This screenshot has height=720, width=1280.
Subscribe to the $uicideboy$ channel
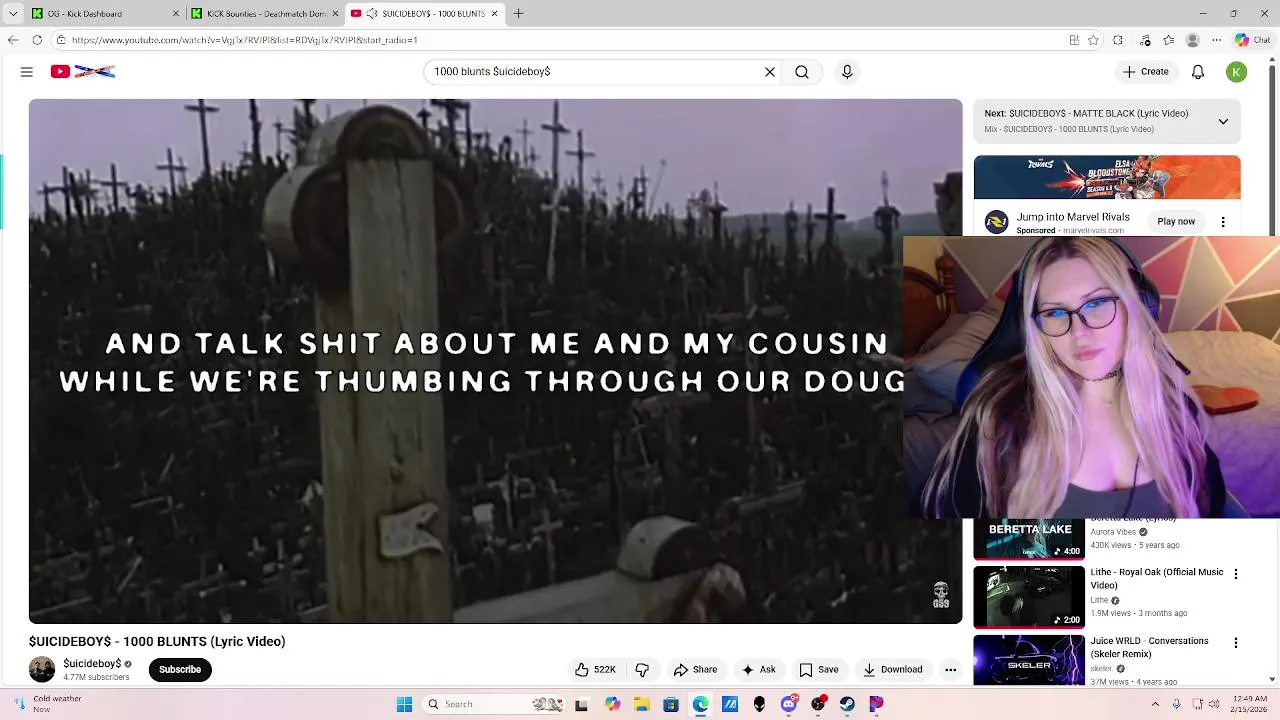(x=180, y=670)
